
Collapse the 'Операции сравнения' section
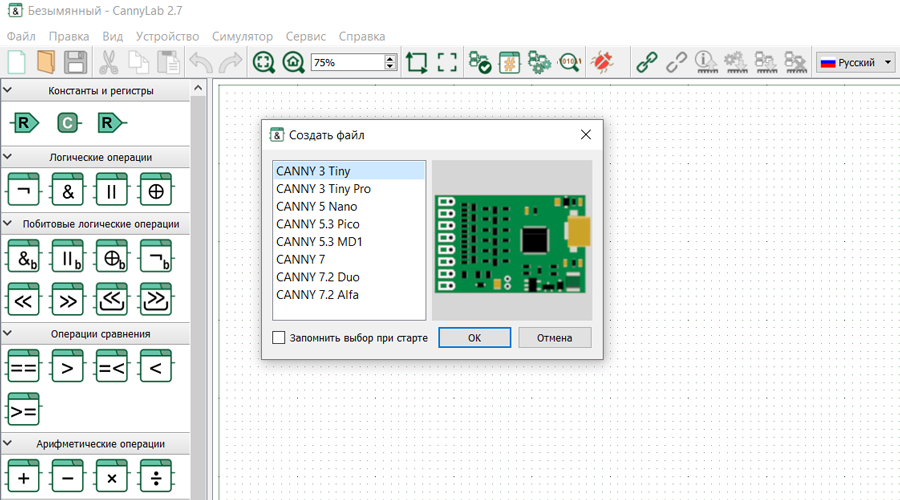pyautogui.click(x=8, y=333)
